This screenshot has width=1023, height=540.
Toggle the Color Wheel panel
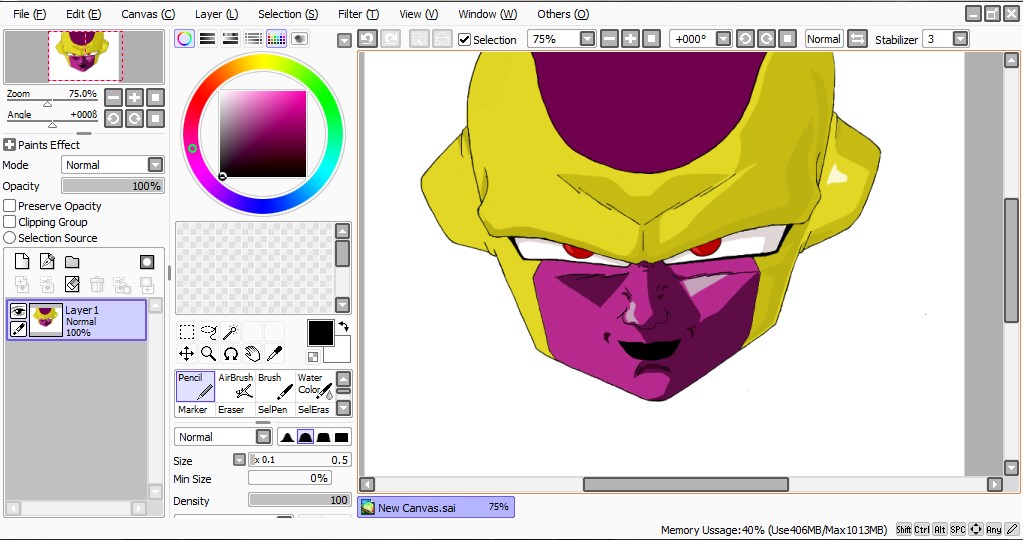[185, 38]
